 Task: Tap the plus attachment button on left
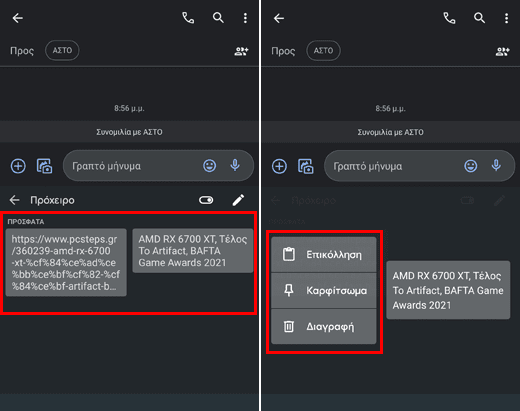coord(18,166)
